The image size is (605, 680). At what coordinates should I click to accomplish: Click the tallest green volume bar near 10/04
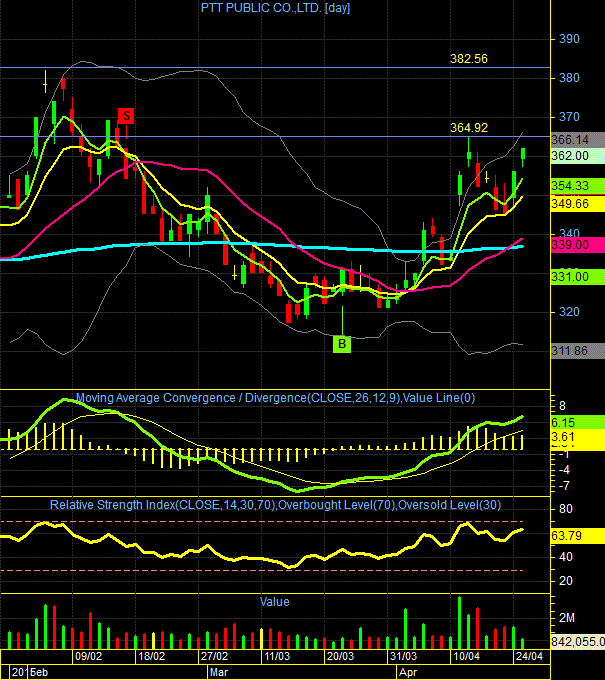pyautogui.click(x=459, y=623)
